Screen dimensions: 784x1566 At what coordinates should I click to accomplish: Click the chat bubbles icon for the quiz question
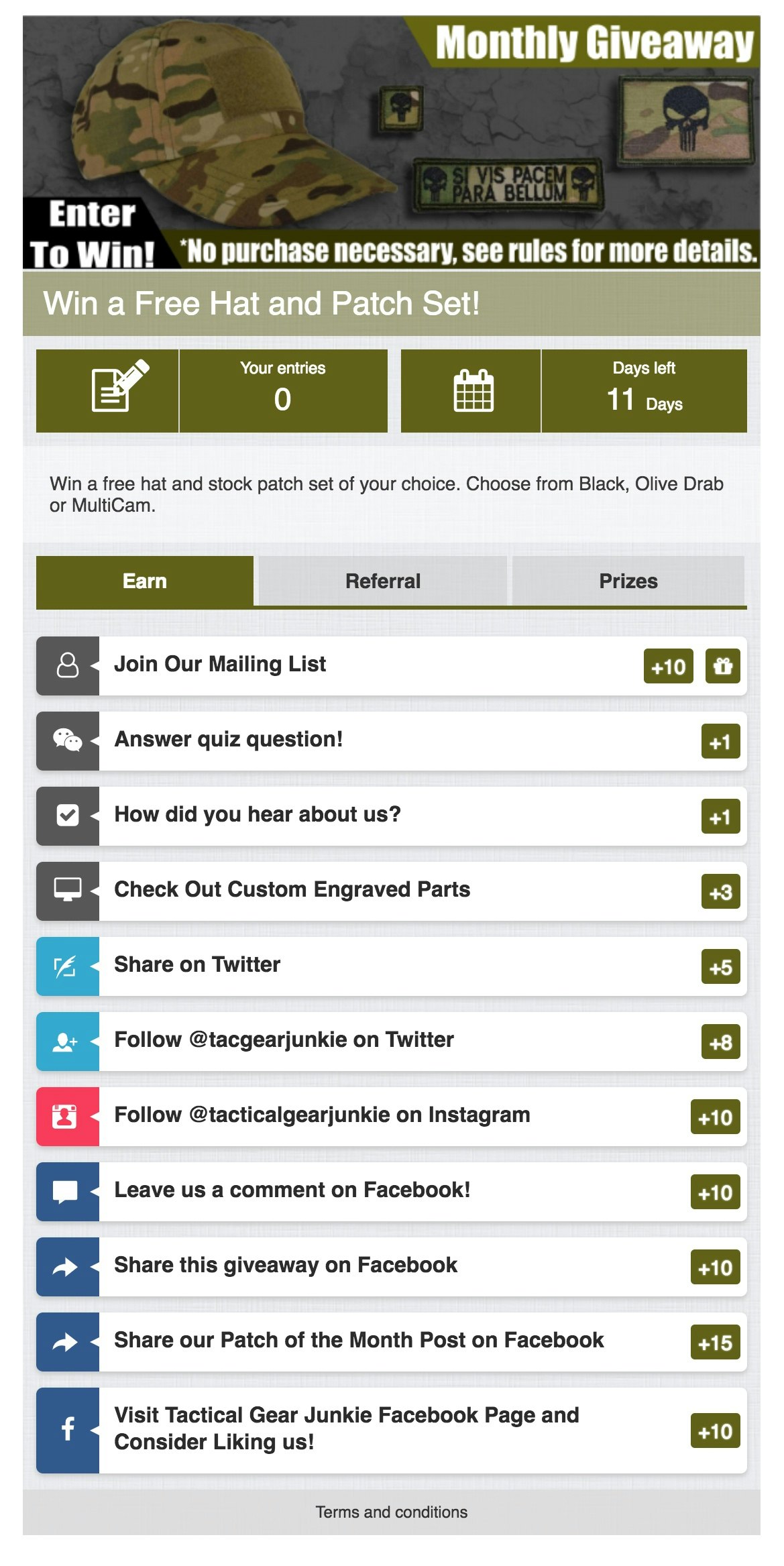(68, 740)
